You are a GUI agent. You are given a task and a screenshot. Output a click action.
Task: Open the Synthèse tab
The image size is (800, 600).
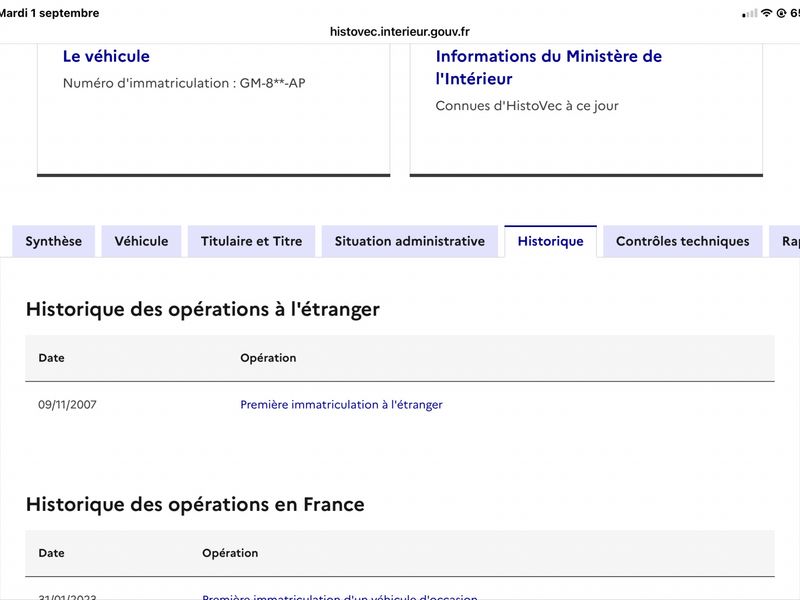pyautogui.click(x=54, y=241)
